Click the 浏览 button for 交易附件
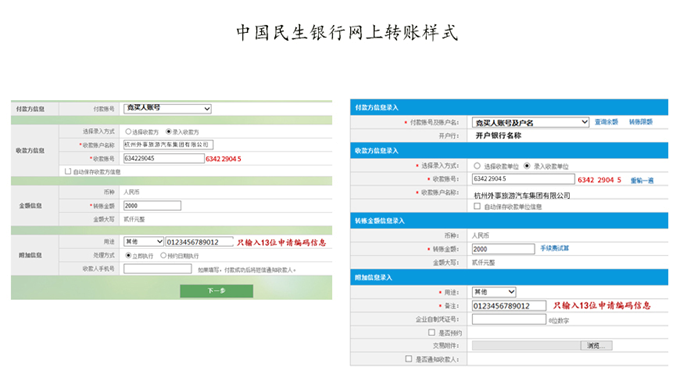 point(597,346)
